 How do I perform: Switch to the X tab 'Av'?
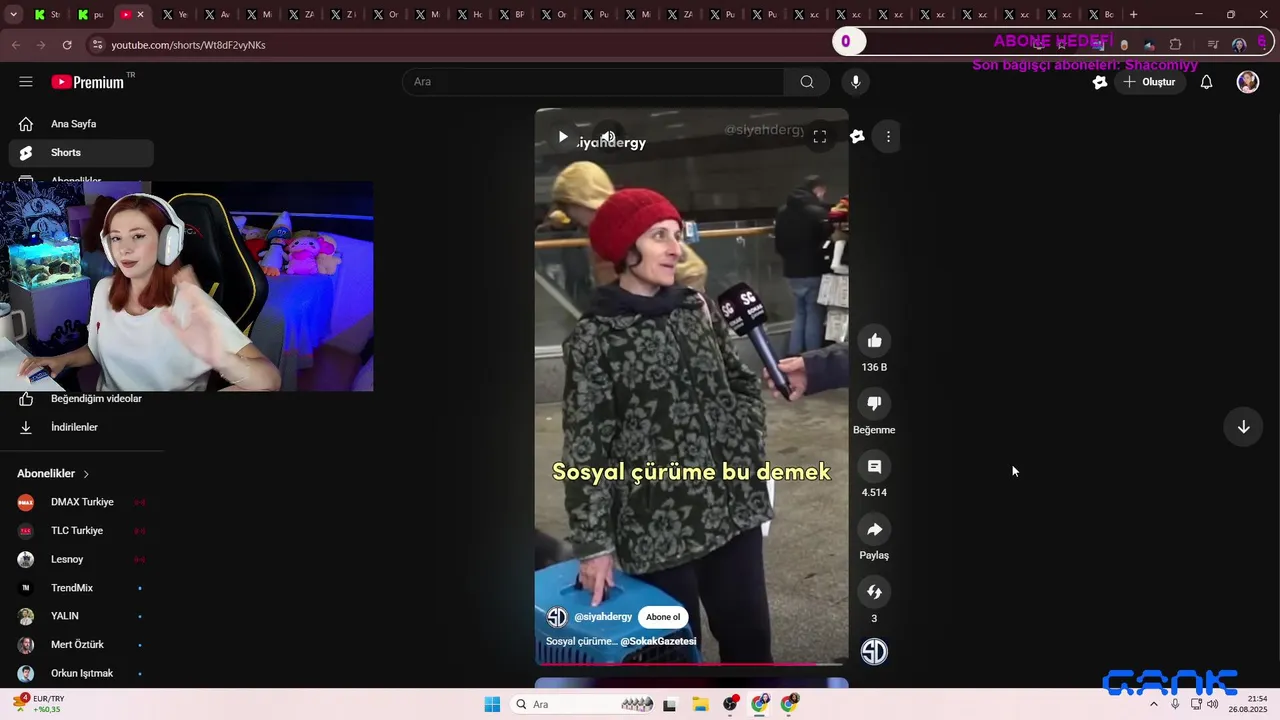(217, 15)
